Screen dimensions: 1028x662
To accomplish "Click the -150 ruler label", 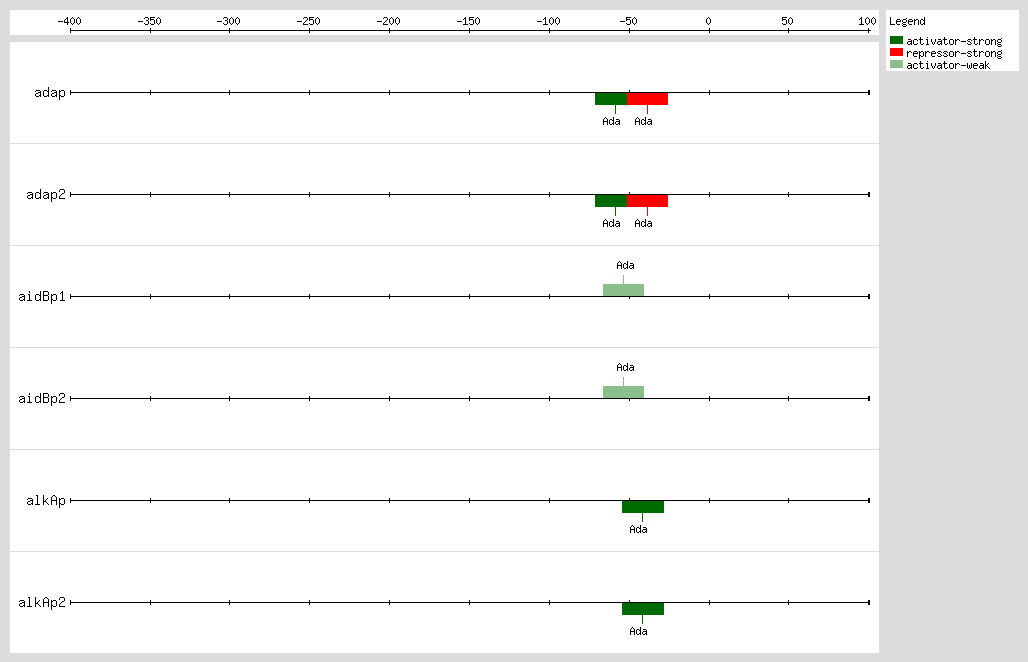I will coord(469,21).
